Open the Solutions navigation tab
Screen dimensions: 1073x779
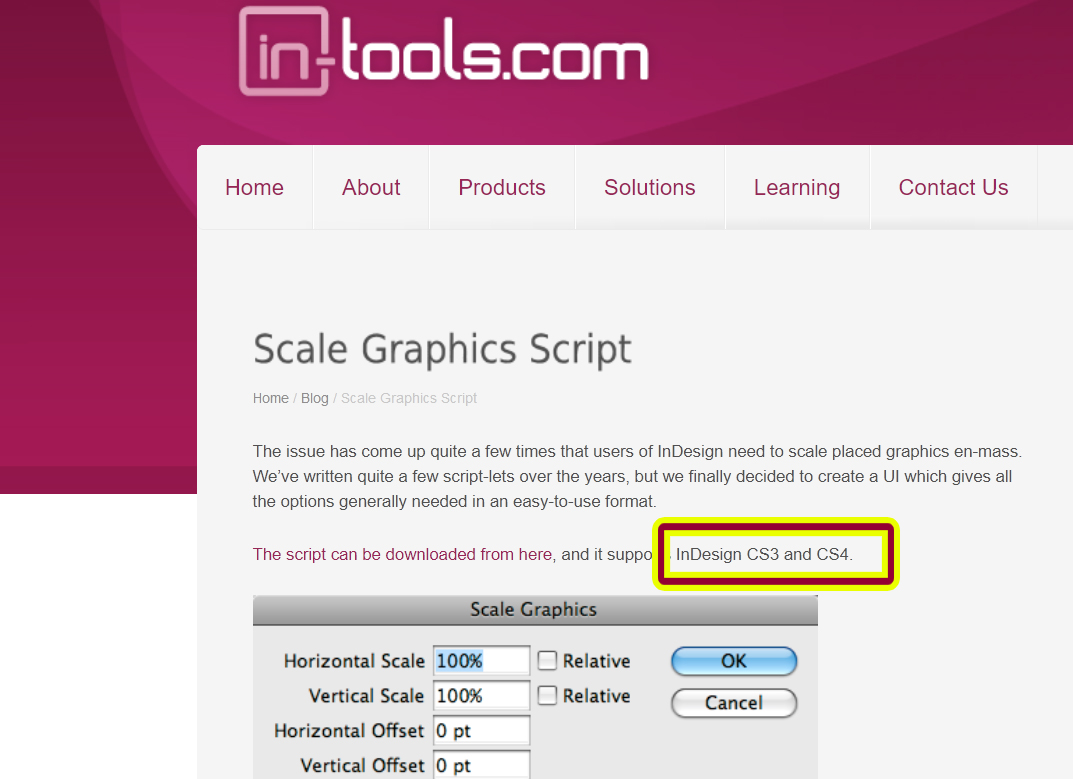coord(649,188)
